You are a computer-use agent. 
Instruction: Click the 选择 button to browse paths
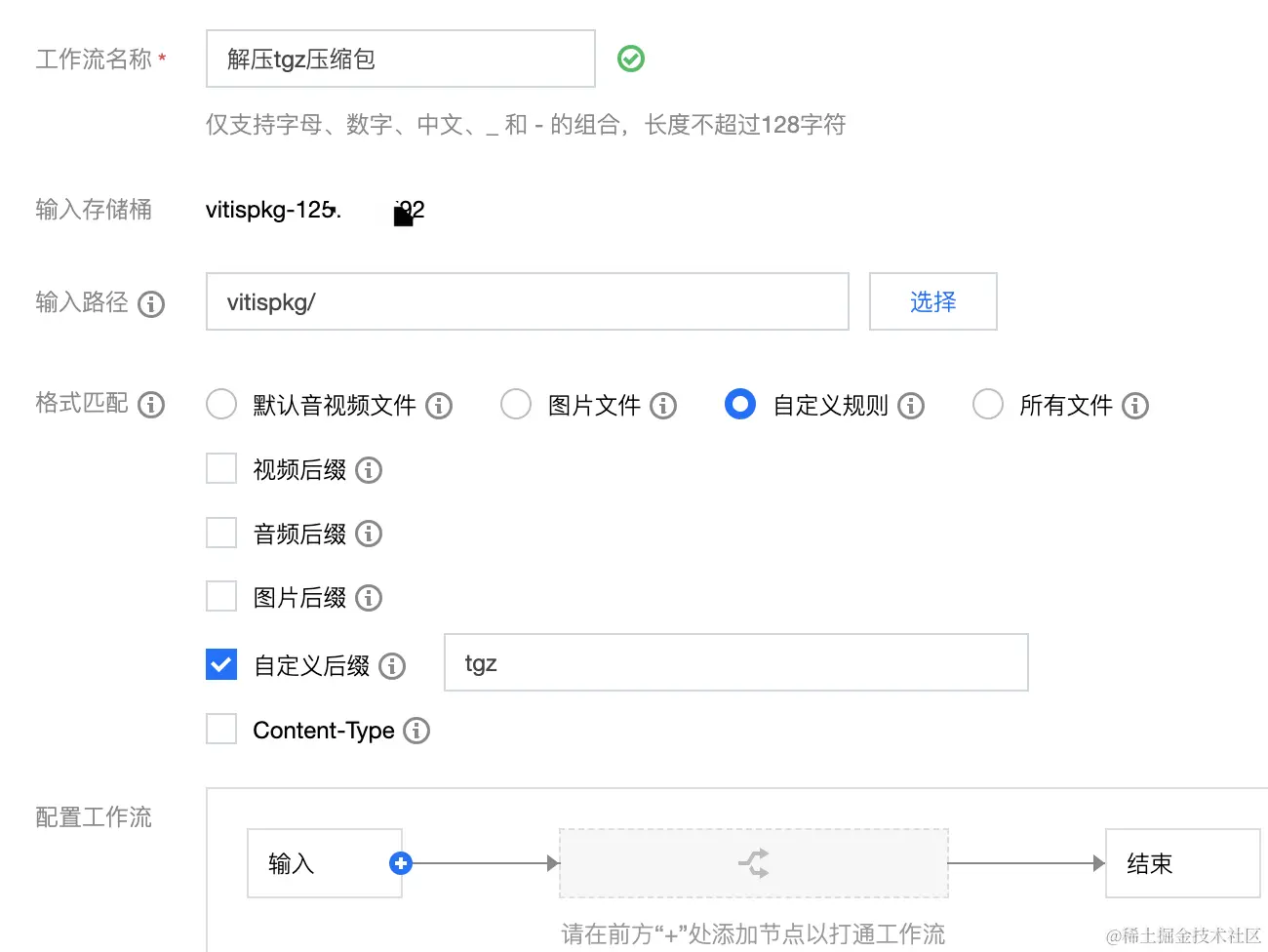(x=931, y=301)
